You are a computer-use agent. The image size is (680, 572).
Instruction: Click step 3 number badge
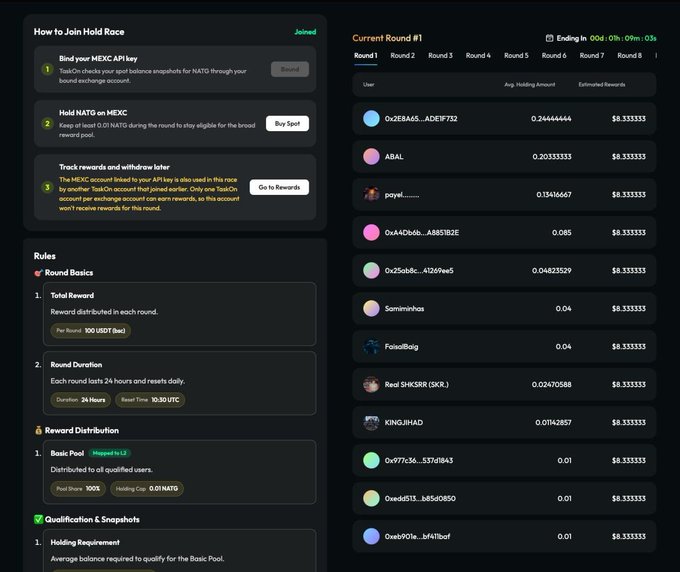(x=47, y=187)
